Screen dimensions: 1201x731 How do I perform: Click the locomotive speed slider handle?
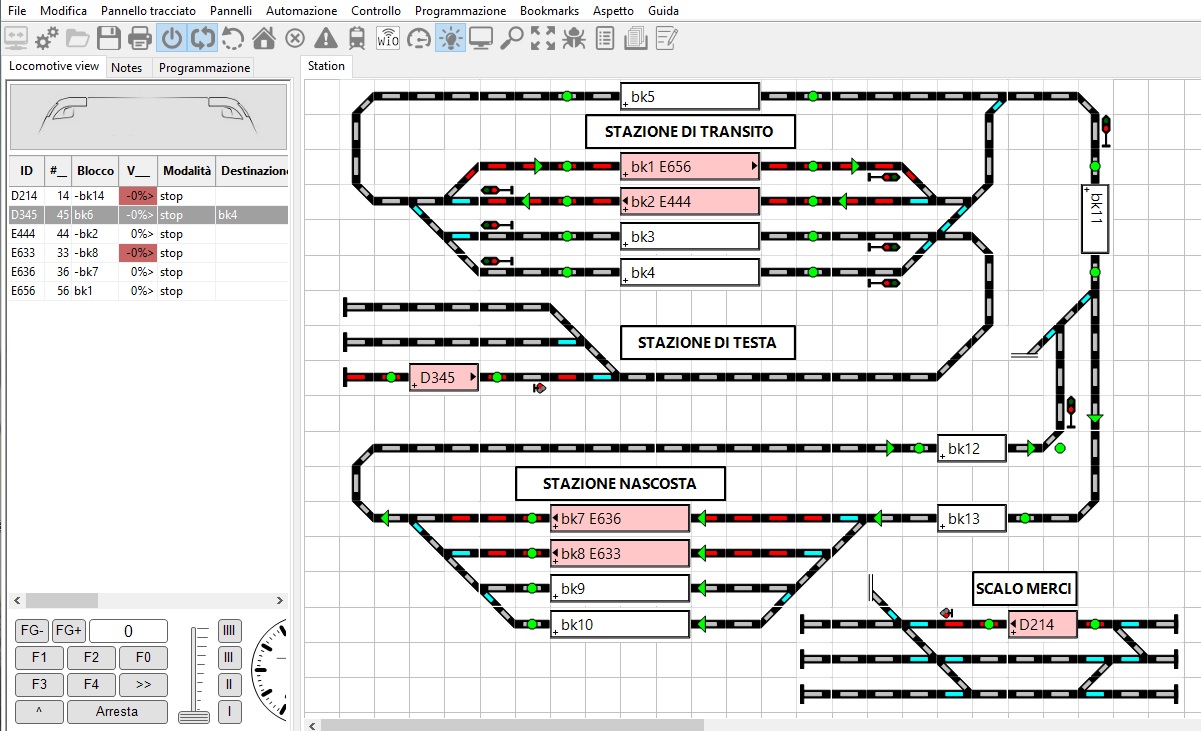tap(194, 716)
